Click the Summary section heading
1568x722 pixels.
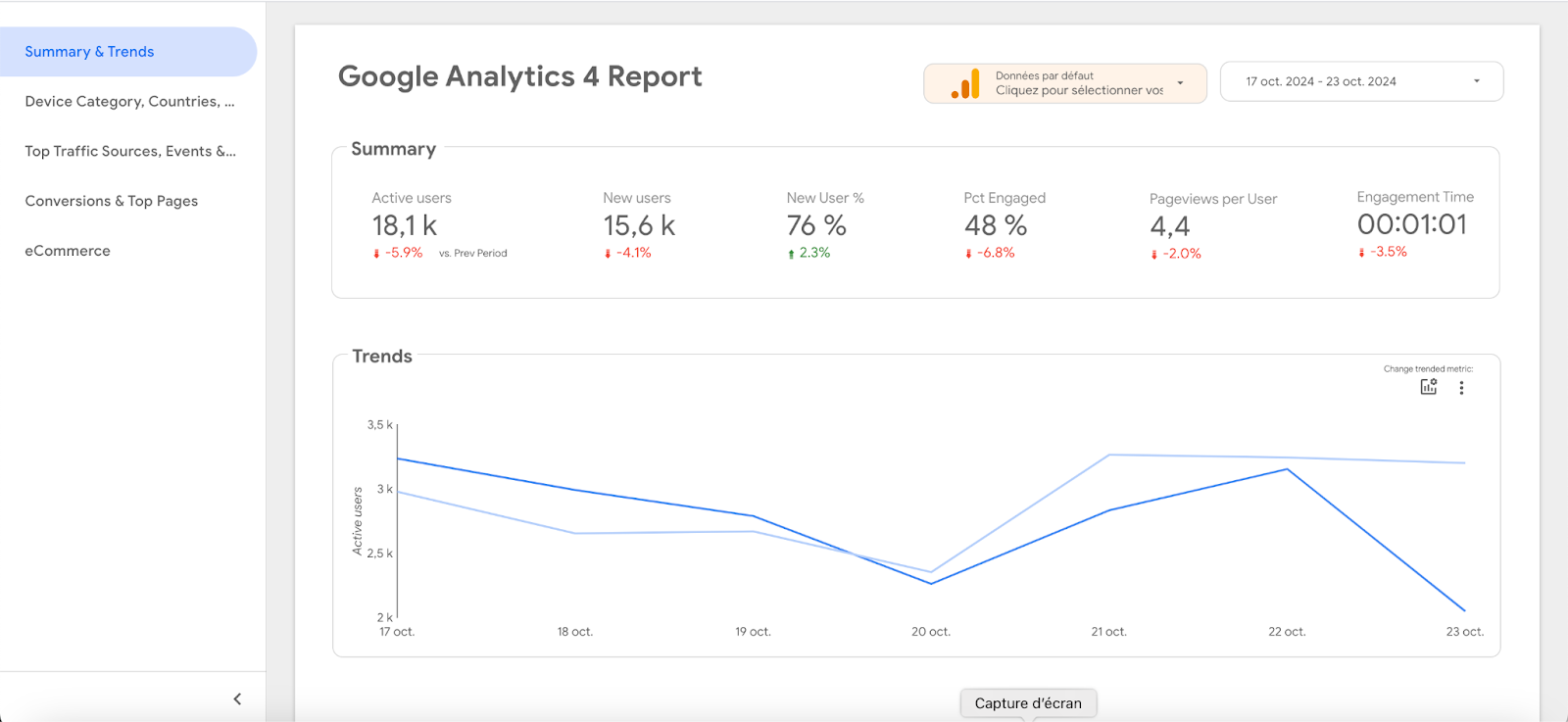(394, 149)
